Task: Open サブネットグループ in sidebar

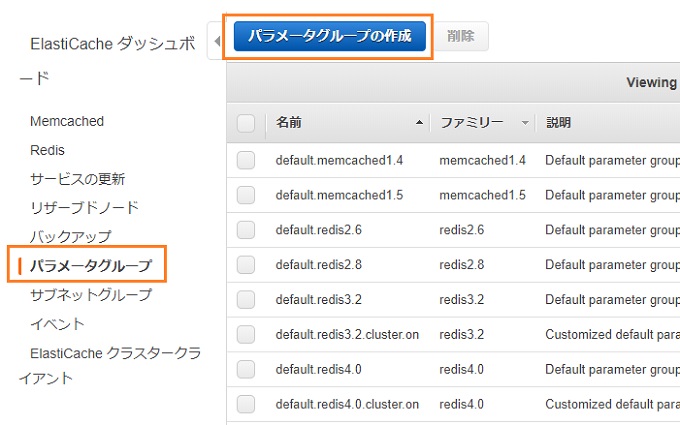Action: 91,295
